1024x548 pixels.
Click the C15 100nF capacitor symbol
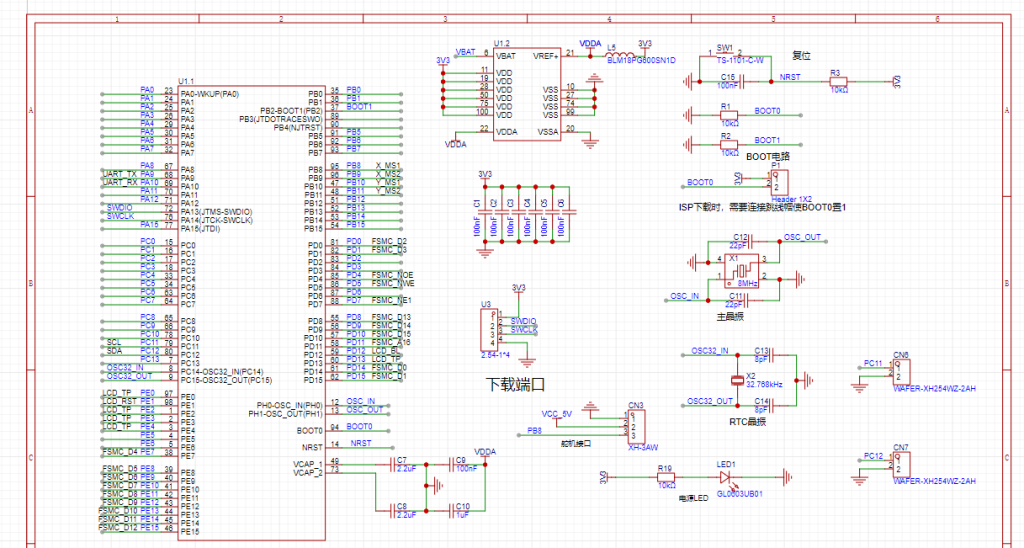tap(745, 81)
